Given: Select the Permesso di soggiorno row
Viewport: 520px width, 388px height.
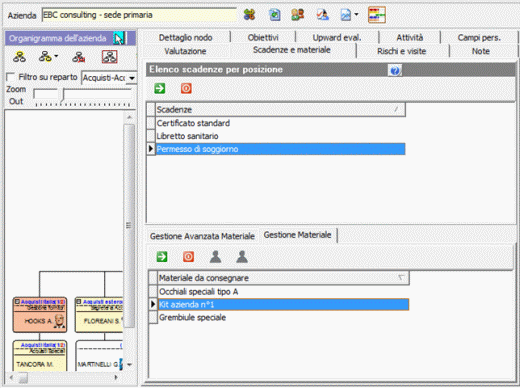Looking at the screenshot, I should (x=280, y=149).
